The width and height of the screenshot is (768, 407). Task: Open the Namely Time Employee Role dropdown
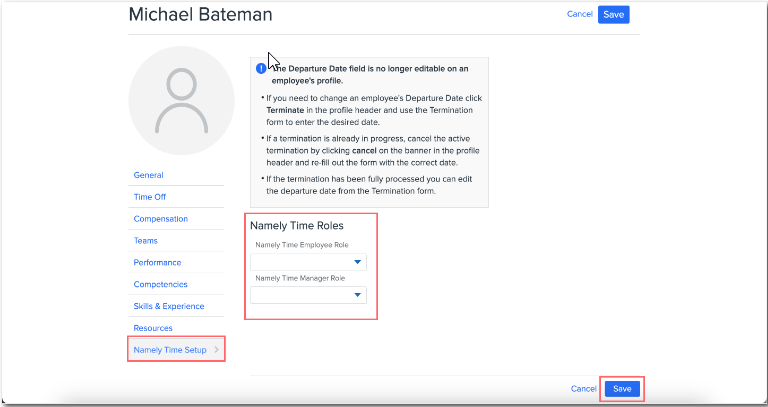pos(308,262)
